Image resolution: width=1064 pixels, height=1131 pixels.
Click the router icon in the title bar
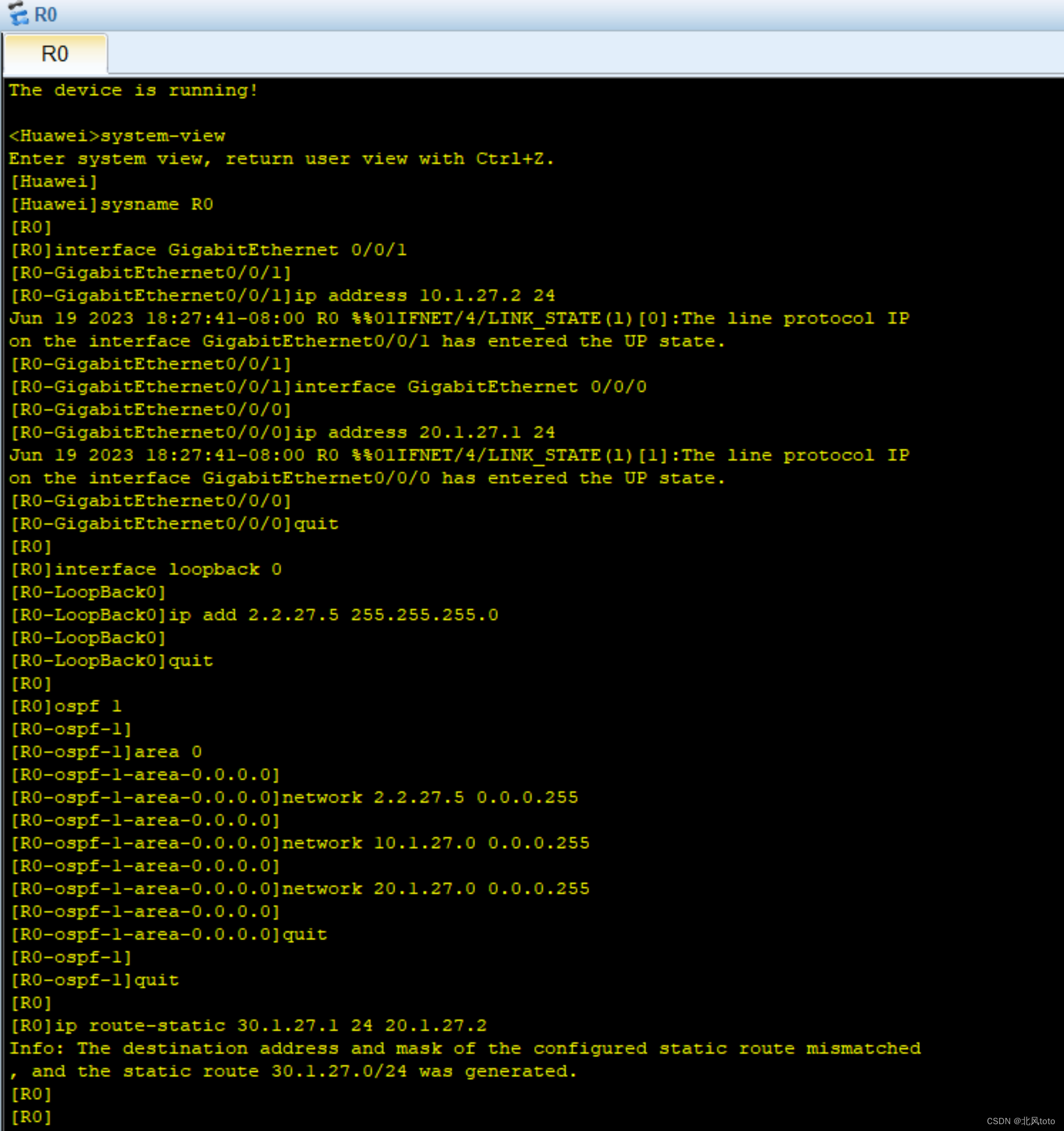point(18,13)
